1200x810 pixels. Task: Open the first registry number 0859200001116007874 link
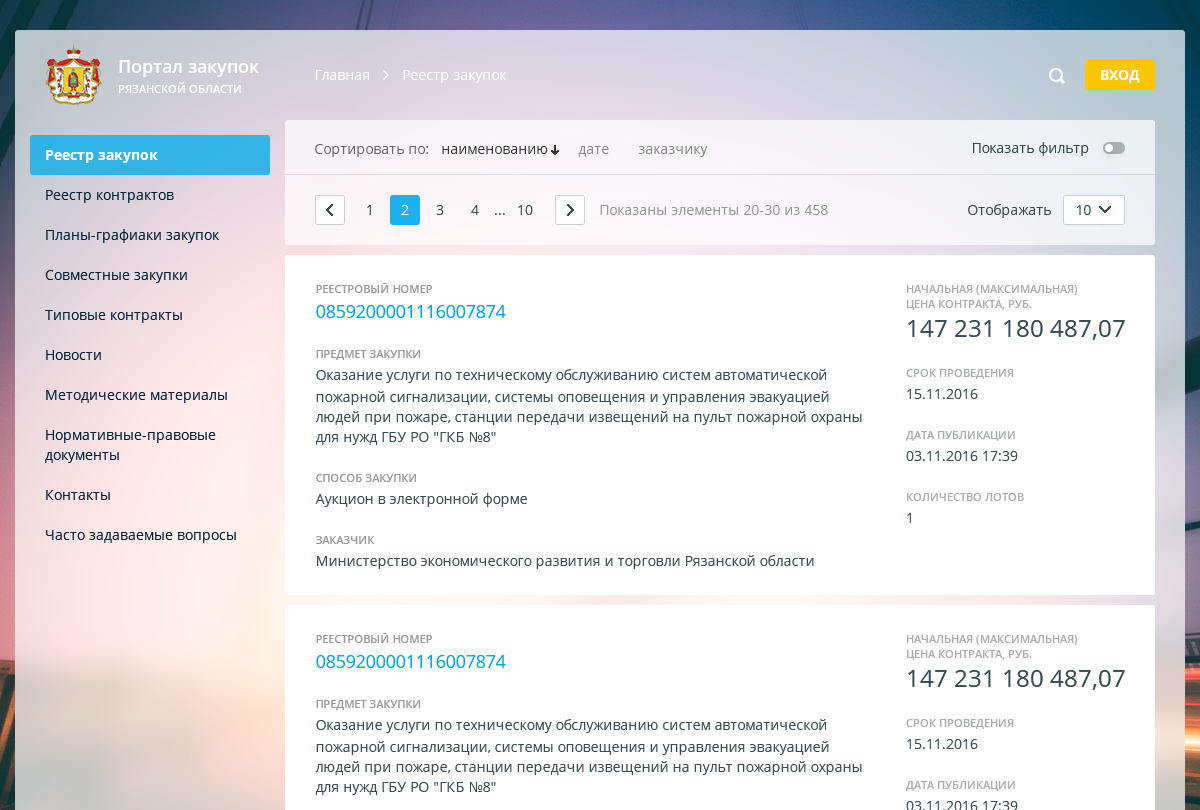click(x=410, y=312)
